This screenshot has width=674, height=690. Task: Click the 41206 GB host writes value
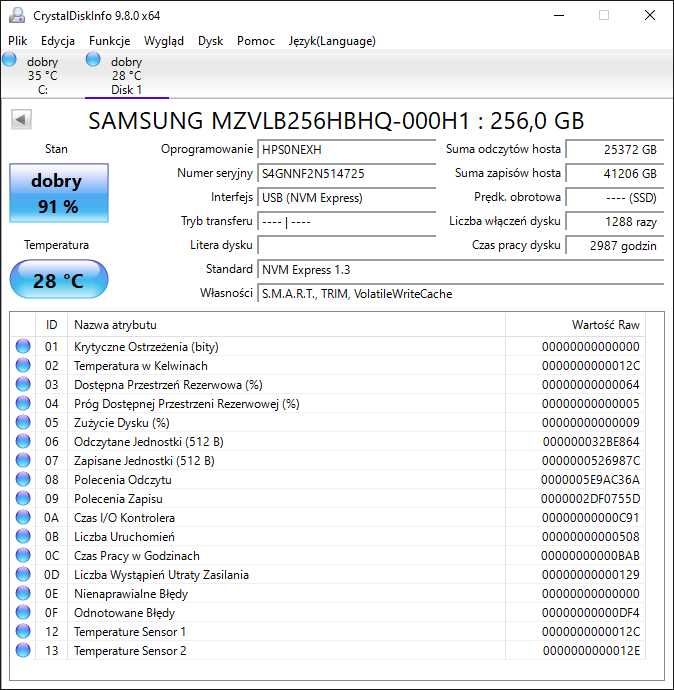(x=614, y=173)
